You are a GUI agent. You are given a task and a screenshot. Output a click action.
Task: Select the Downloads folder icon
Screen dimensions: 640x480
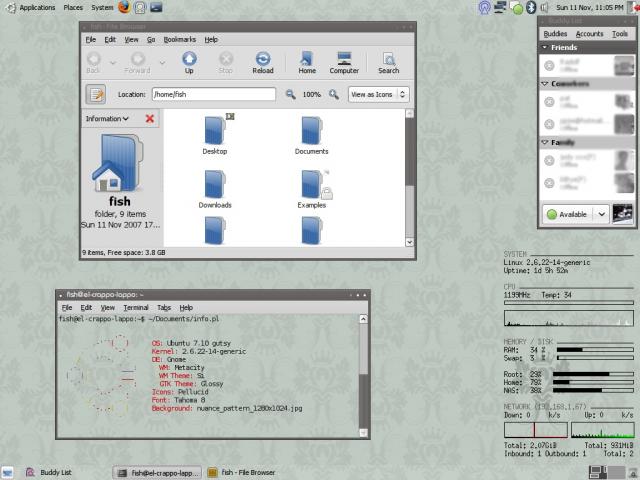[215, 184]
